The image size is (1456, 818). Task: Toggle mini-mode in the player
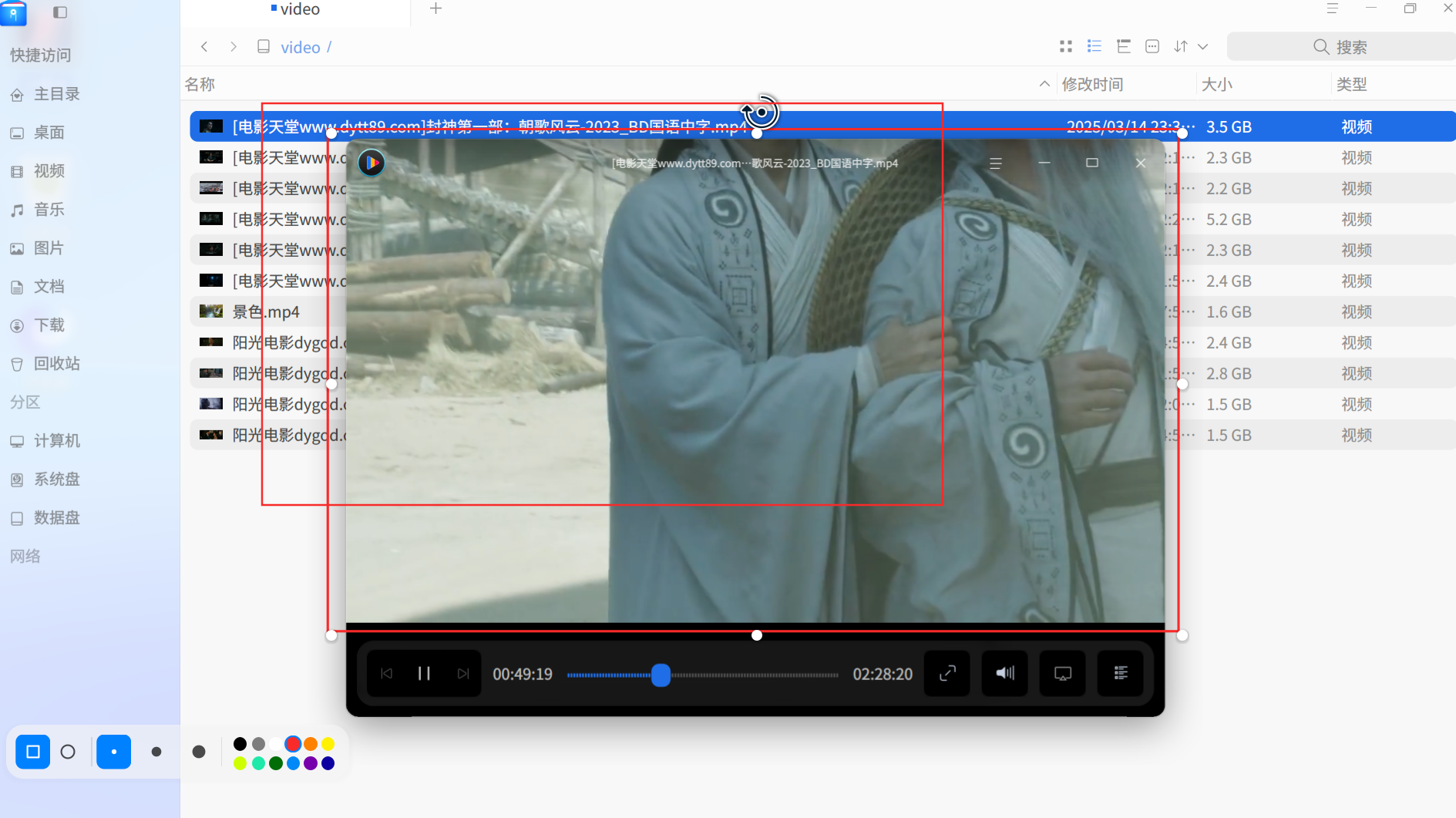coord(1063,673)
